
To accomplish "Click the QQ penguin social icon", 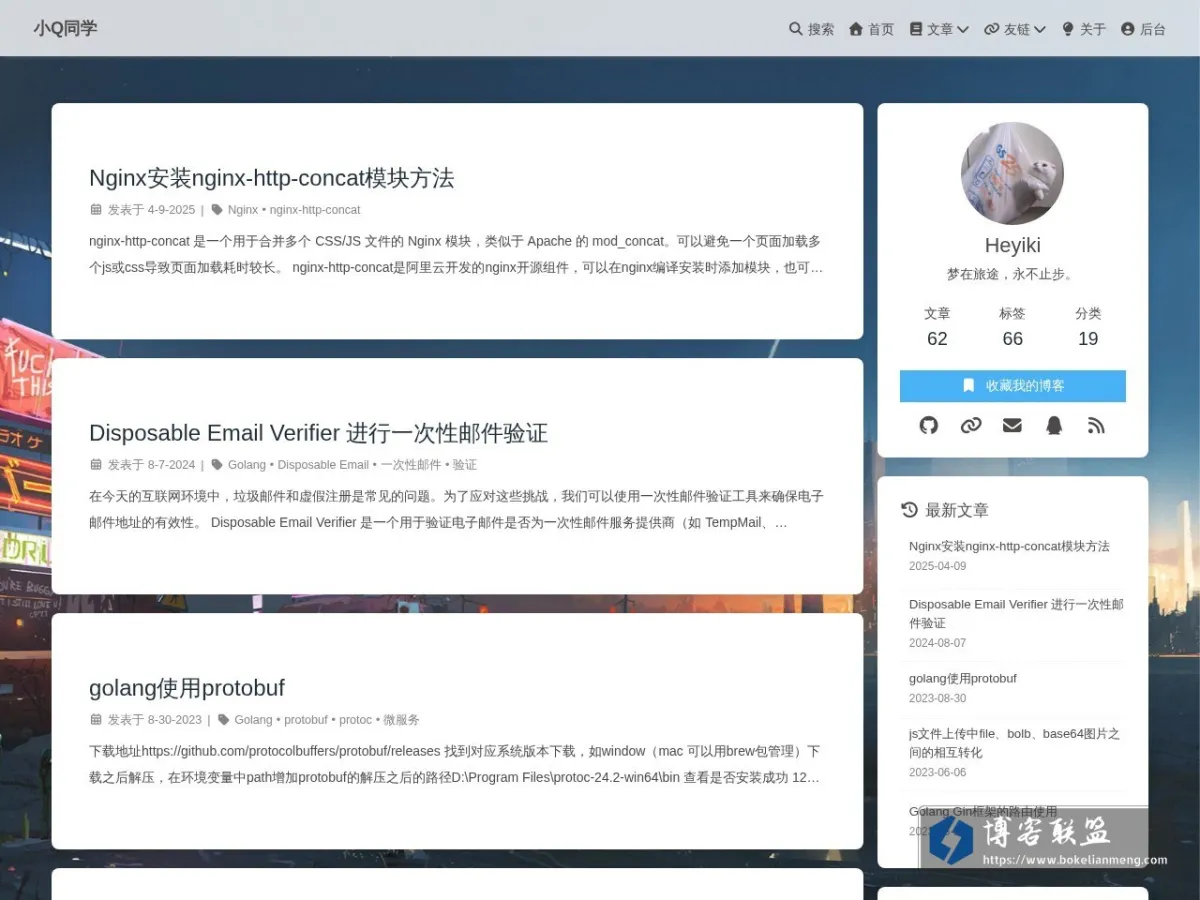I will tap(1054, 425).
